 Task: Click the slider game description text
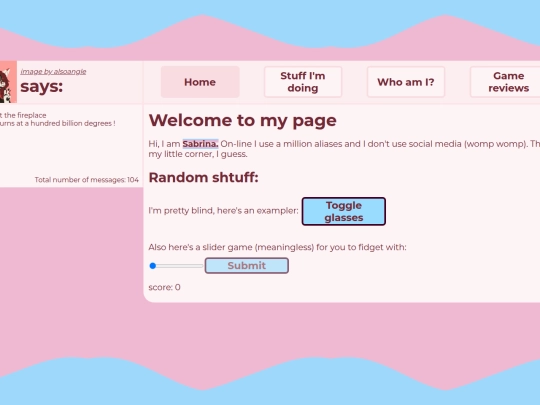pos(277,247)
